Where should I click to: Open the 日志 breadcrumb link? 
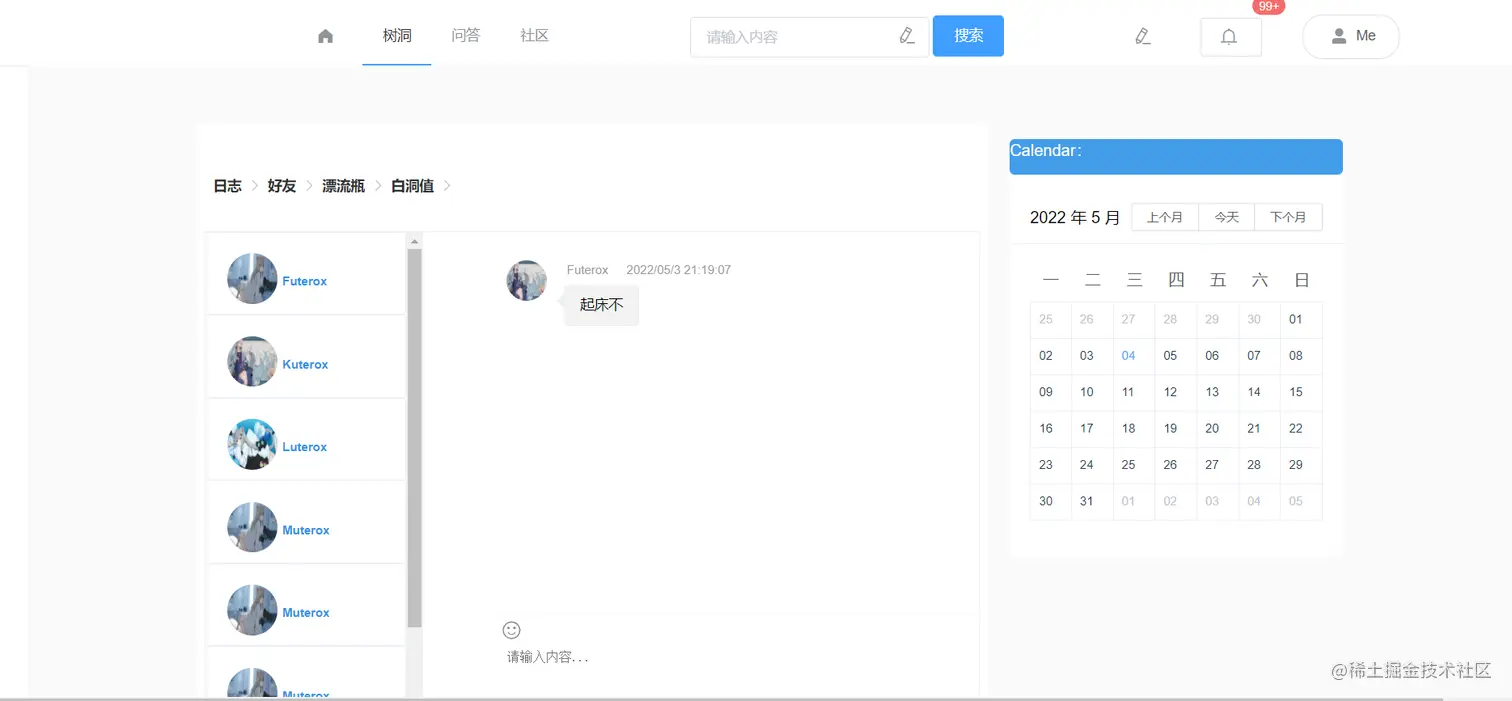click(x=227, y=186)
